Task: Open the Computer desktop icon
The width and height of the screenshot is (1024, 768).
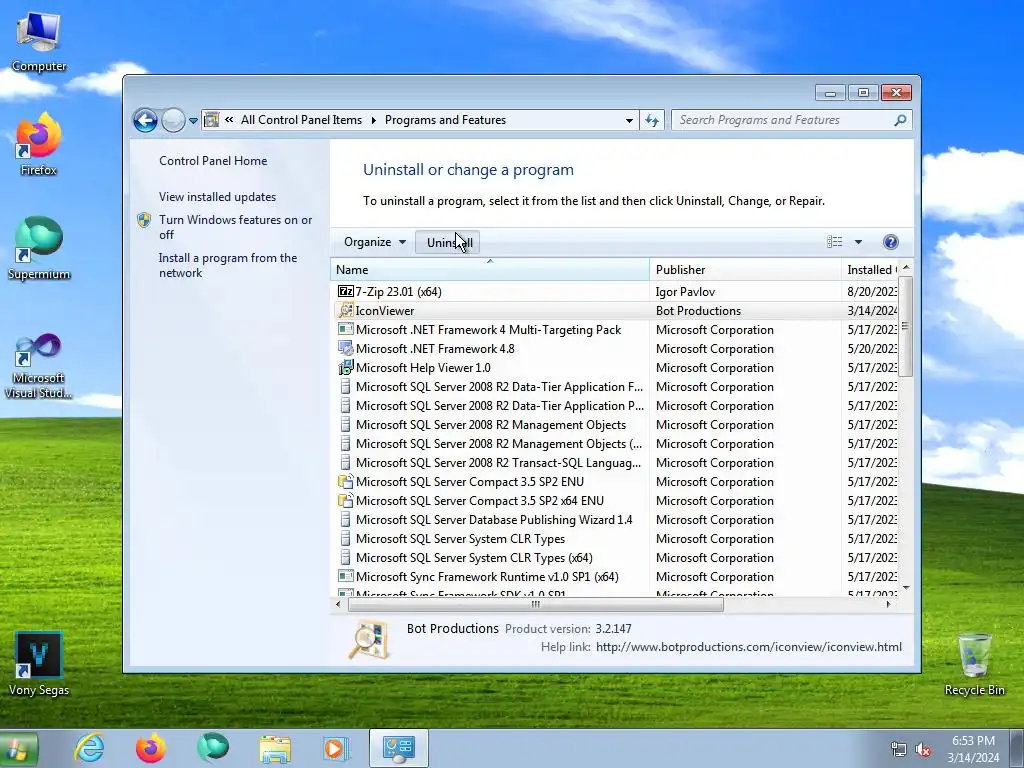Action: [x=39, y=41]
